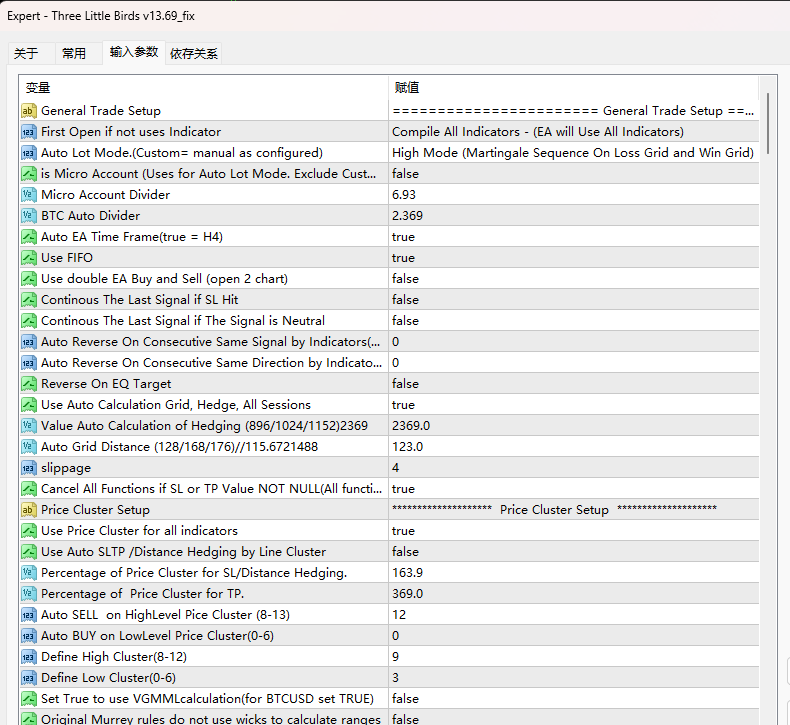The width and height of the screenshot is (790, 725).
Task: Click boolean icon beside Reverse On EQ Target
Action: click(29, 384)
